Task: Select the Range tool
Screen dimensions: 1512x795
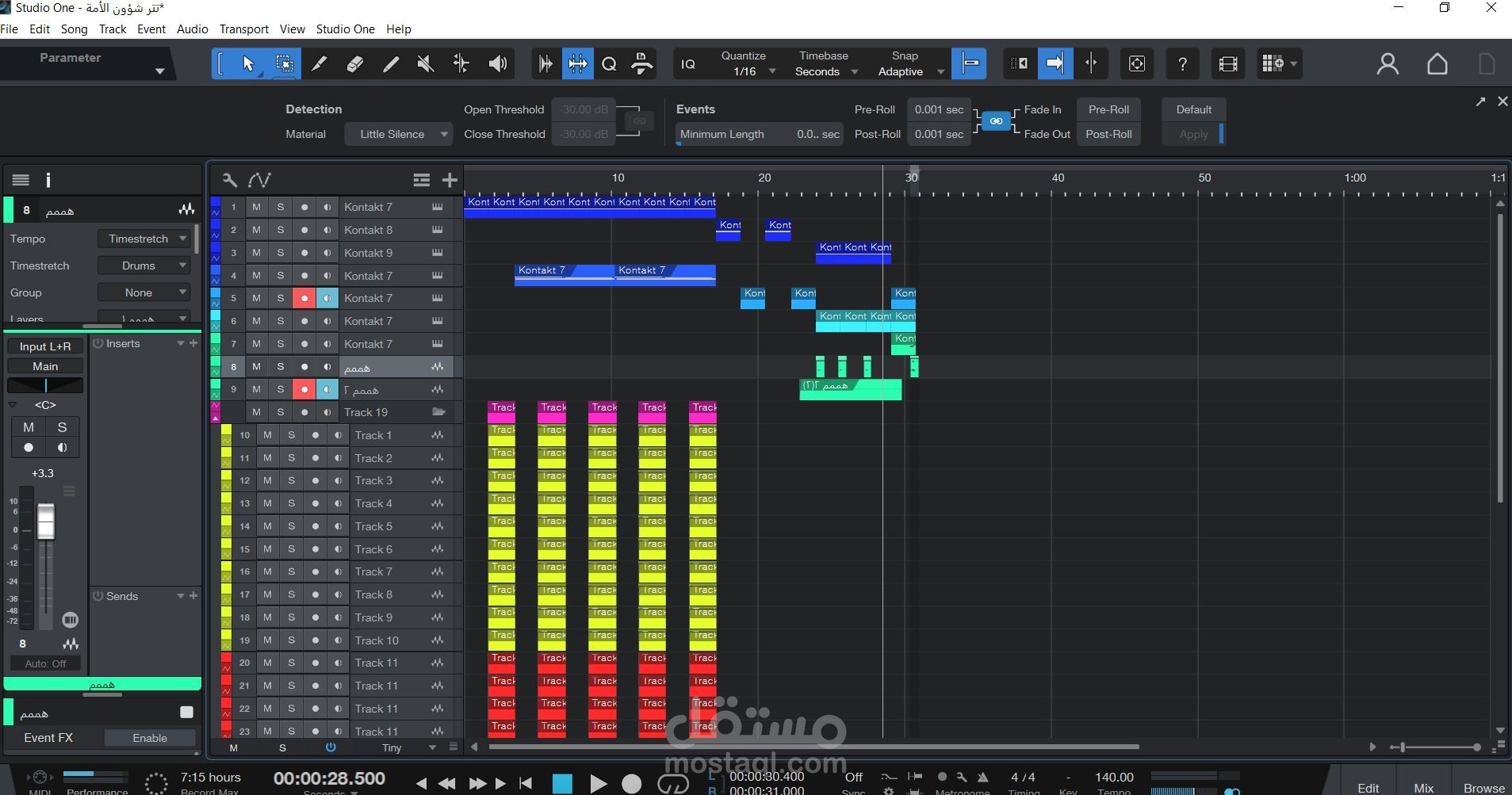Action: [x=284, y=64]
